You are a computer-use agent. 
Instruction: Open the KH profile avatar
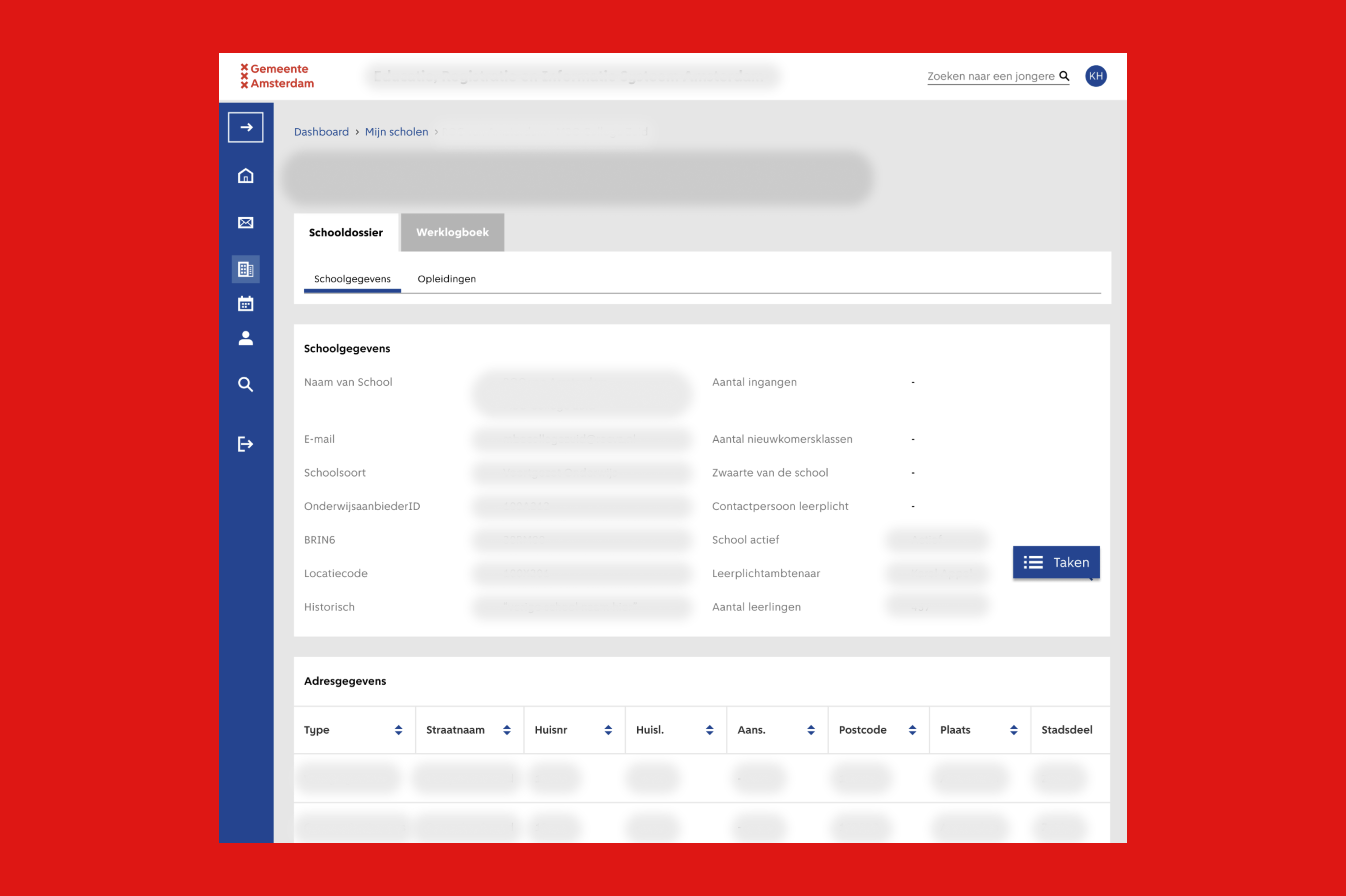(1096, 75)
